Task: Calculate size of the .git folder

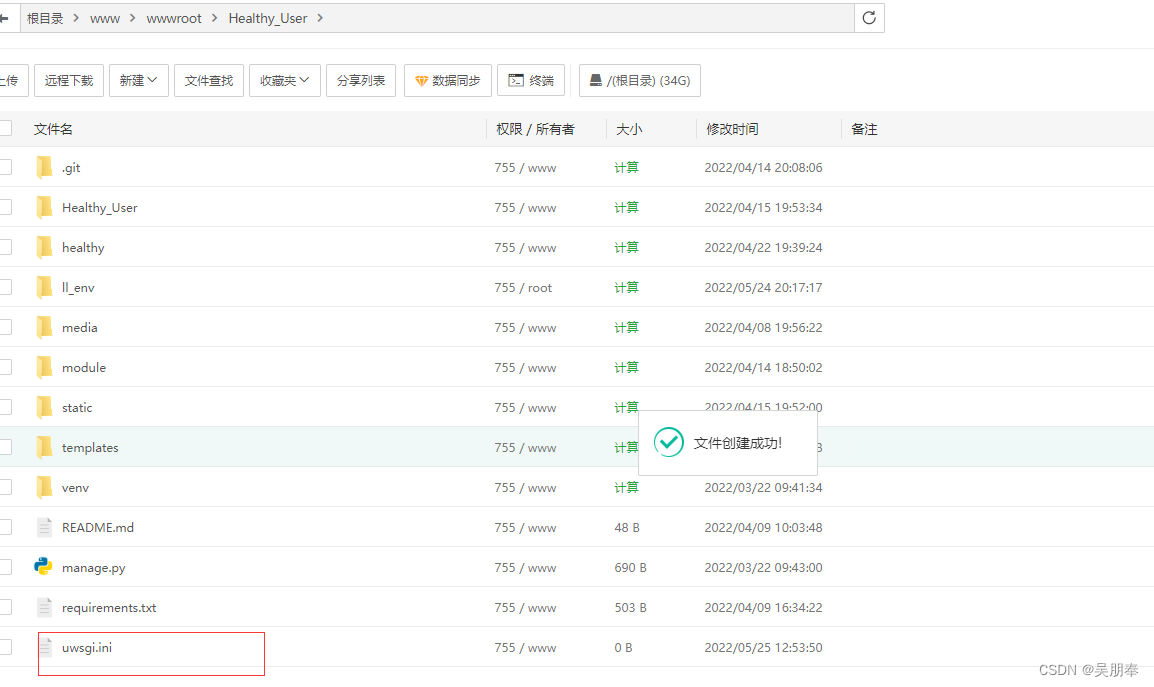Action: coord(626,167)
